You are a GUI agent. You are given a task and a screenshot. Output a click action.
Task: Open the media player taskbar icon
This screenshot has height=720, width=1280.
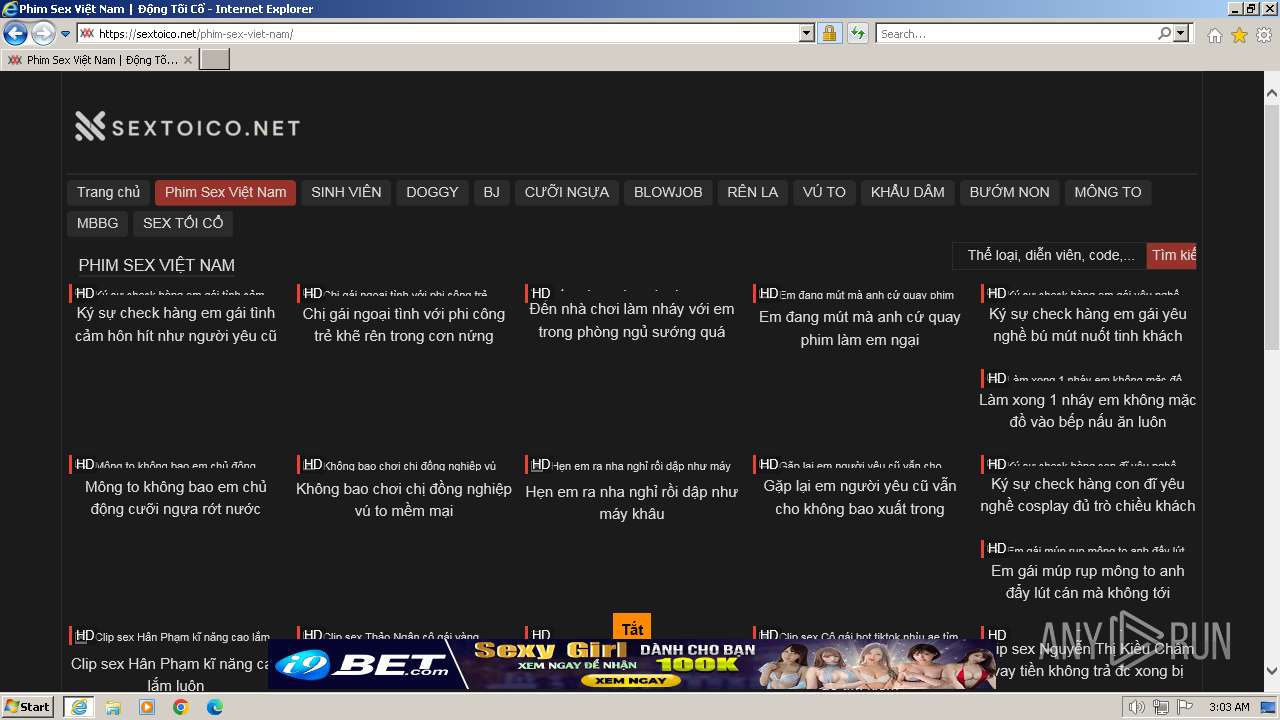point(147,707)
